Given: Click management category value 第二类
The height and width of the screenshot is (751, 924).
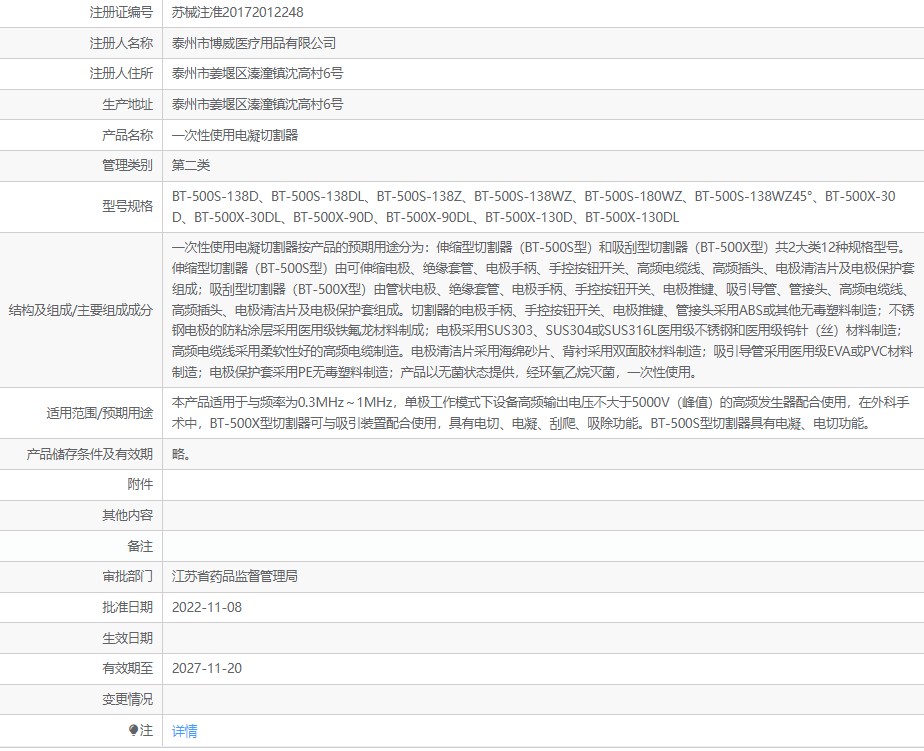Looking at the screenshot, I should click(191, 165).
